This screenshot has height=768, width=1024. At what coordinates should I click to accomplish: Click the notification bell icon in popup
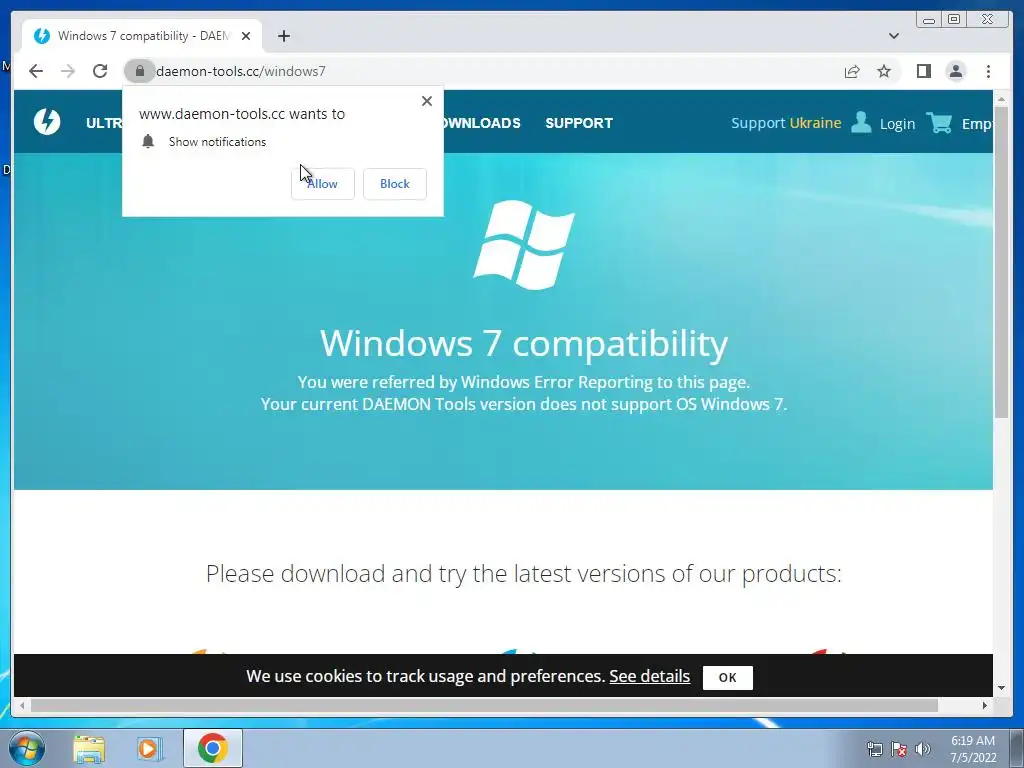pyautogui.click(x=148, y=142)
